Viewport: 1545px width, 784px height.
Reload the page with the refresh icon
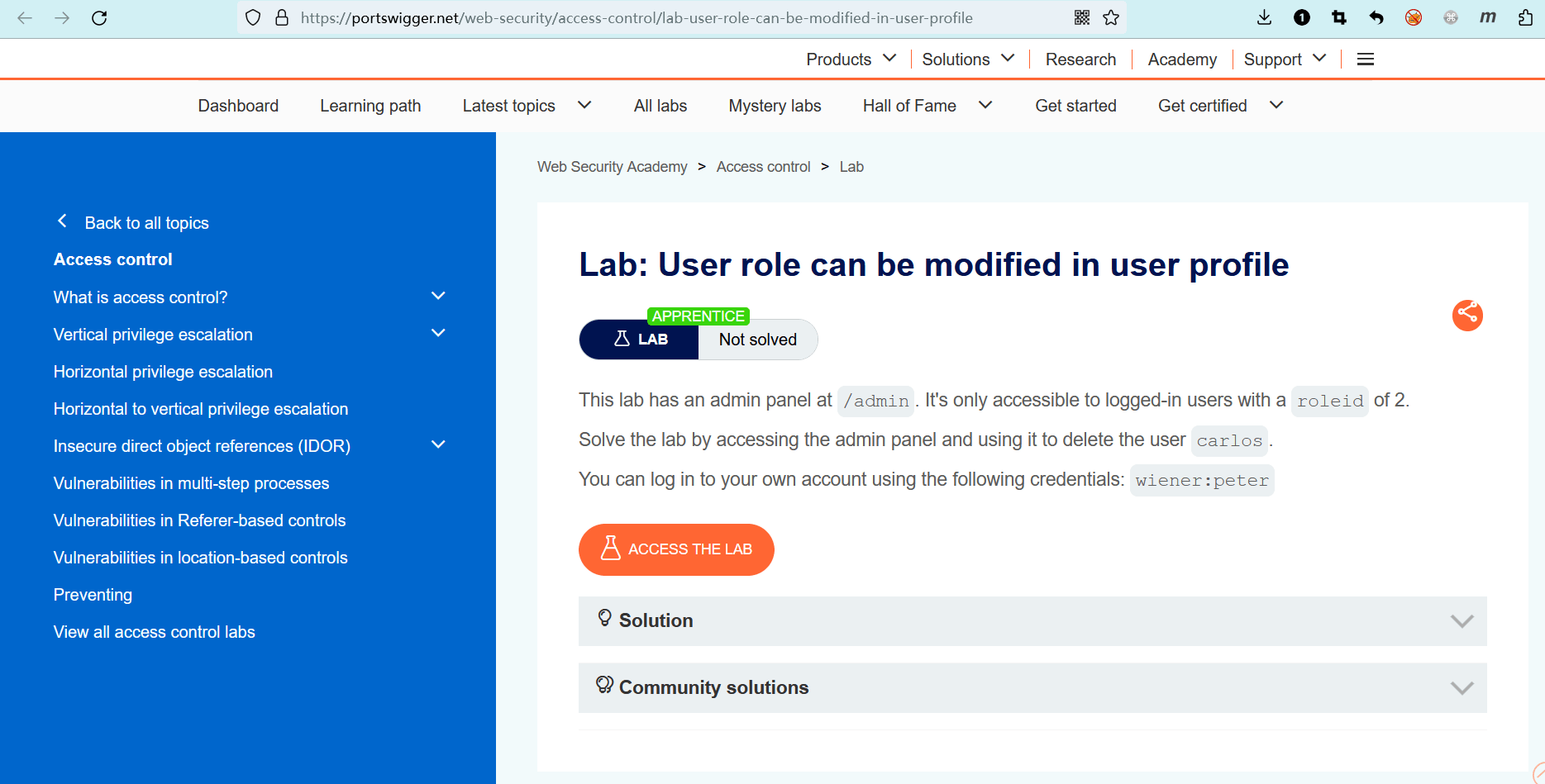(99, 18)
